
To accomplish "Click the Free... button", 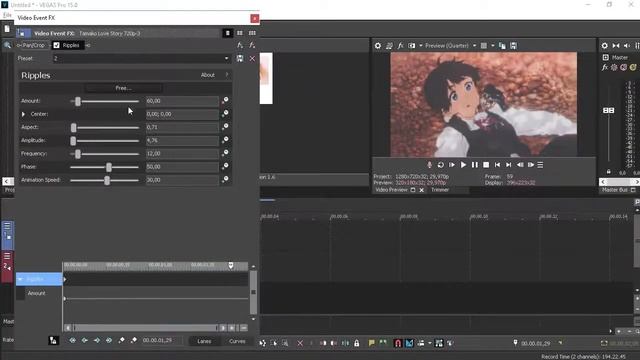I will [x=123, y=88].
